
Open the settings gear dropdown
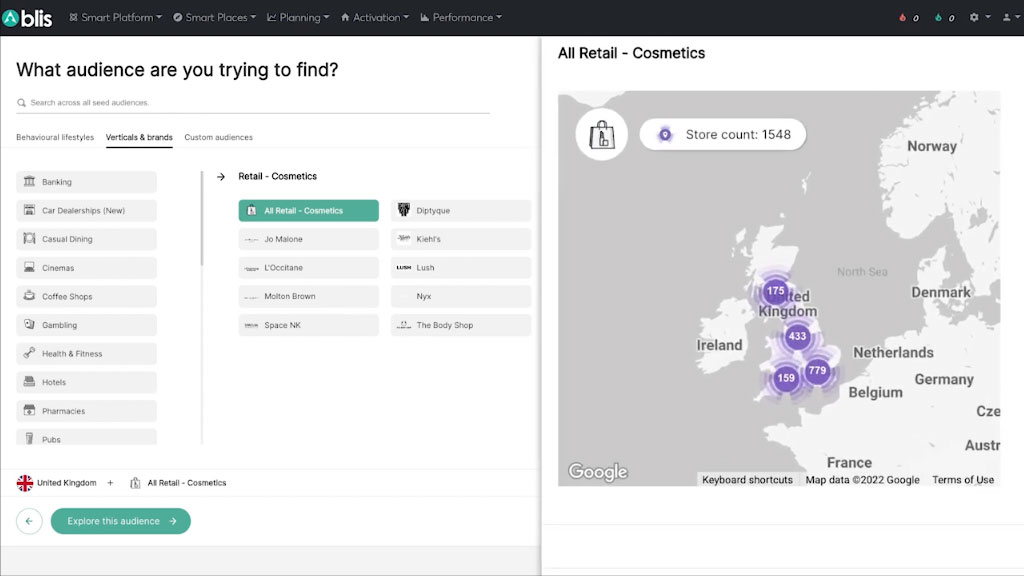click(x=980, y=18)
